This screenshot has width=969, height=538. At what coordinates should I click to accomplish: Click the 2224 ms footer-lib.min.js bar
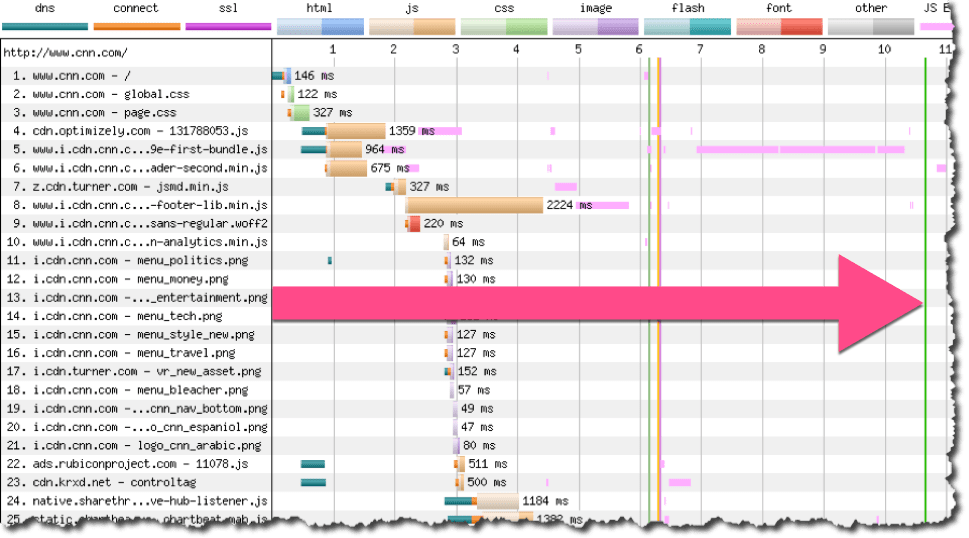tap(474, 205)
